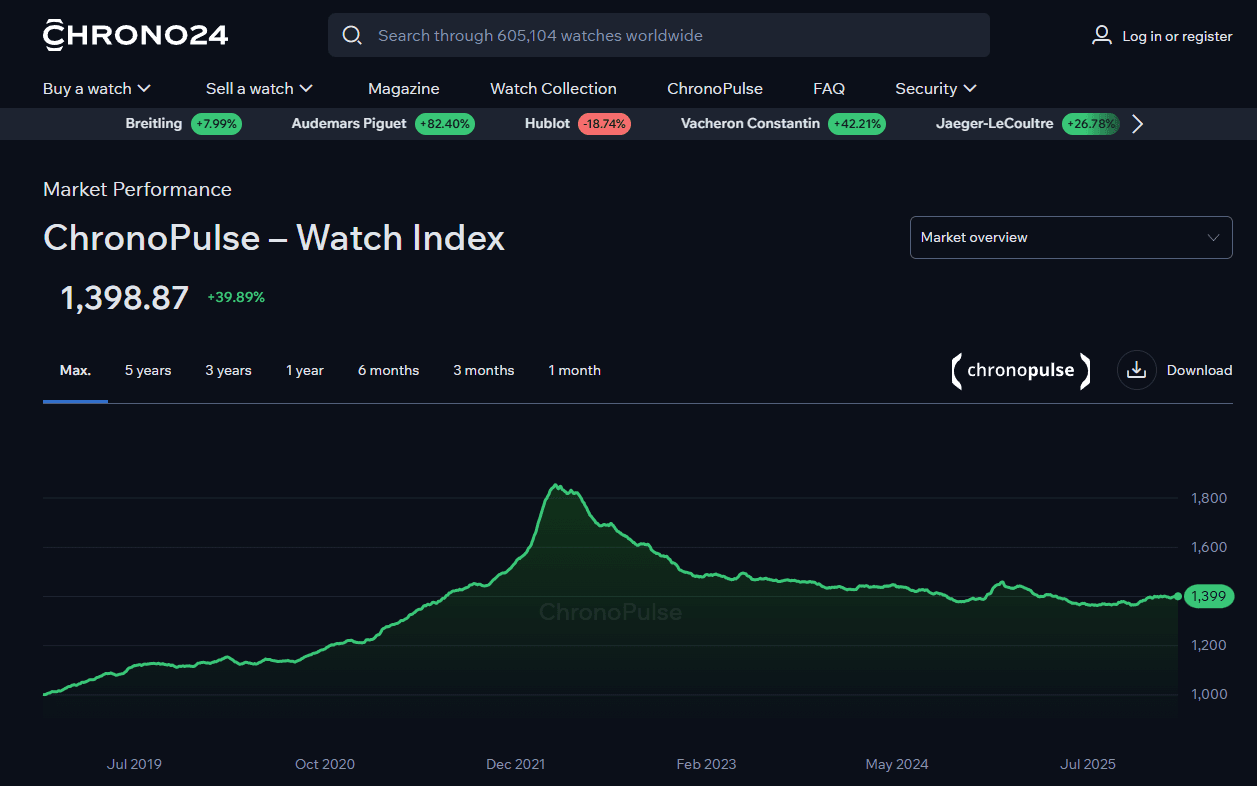Image resolution: width=1257 pixels, height=786 pixels.
Task: Click the Chrono24 logo
Action: tap(136, 35)
